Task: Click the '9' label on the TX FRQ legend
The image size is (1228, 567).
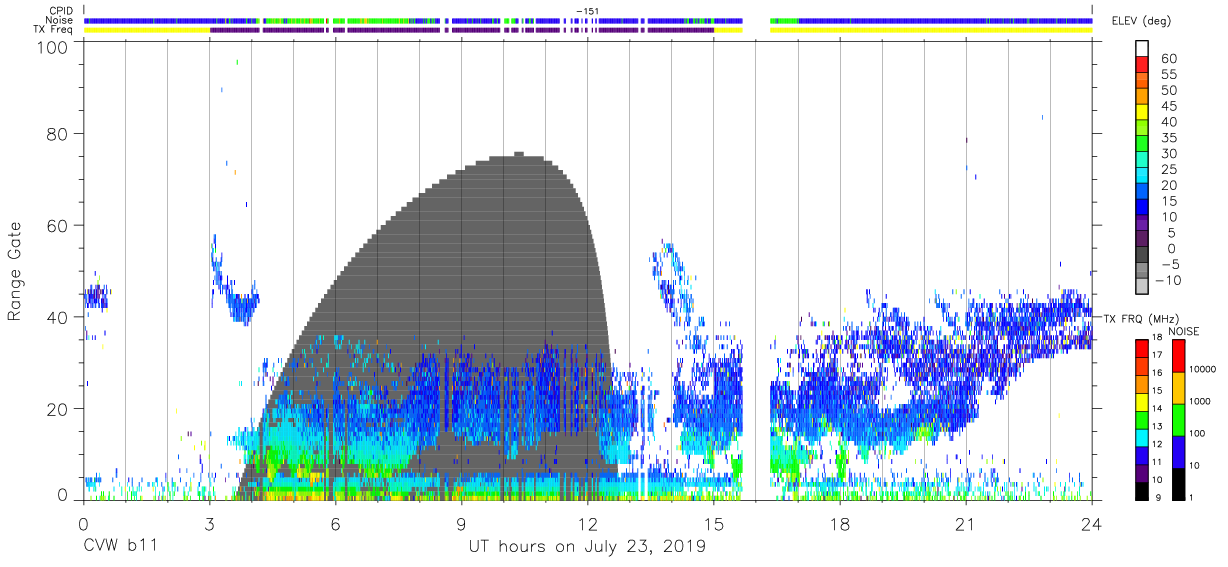Action: pyautogui.click(x=1158, y=497)
